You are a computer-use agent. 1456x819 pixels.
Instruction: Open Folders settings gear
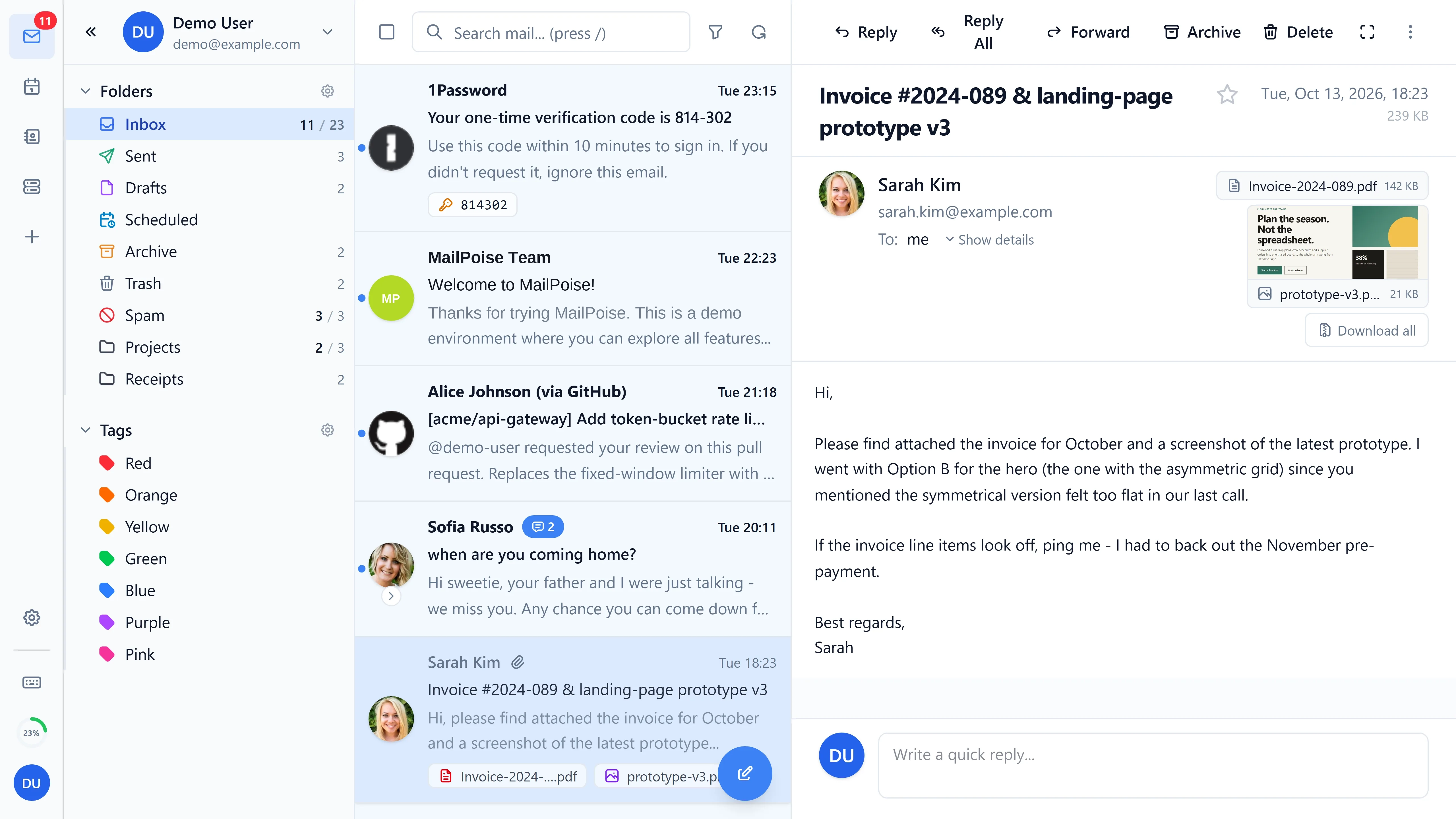[328, 91]
